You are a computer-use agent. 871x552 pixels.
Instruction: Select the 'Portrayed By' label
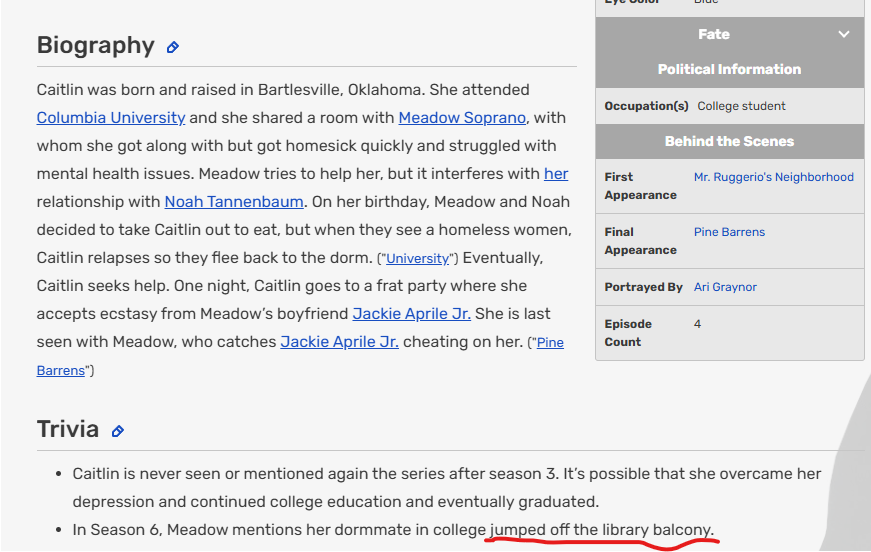643,287
